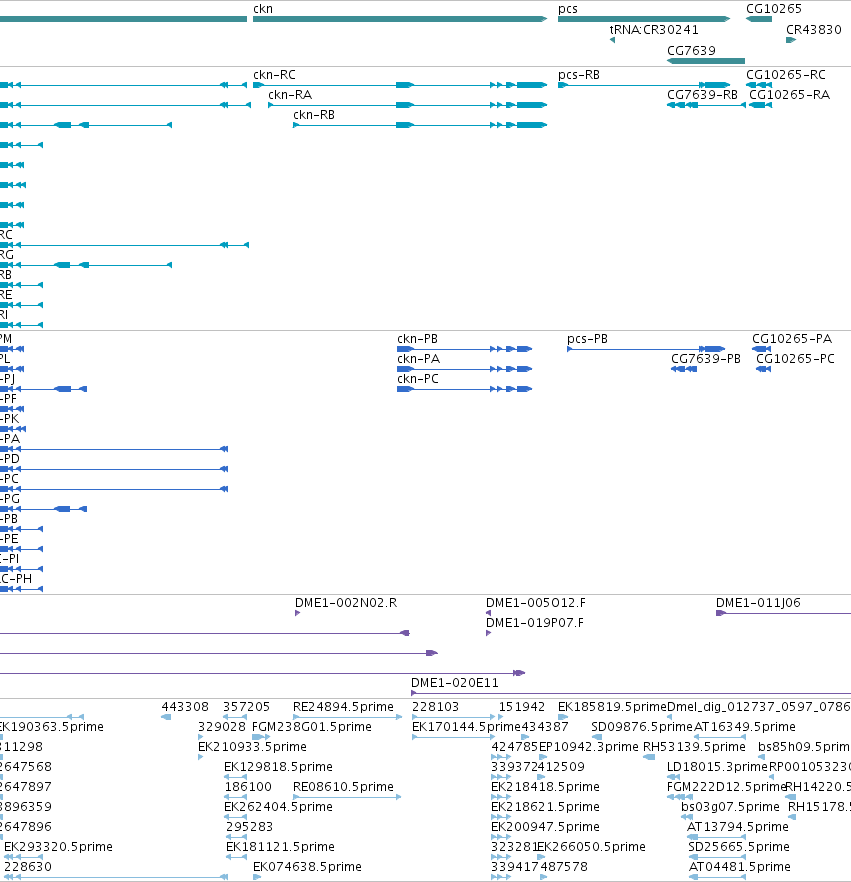This screenshot has width=851, height=882.
Task: Click the CG10265 gene feature
Action: [x=759, y=19]
